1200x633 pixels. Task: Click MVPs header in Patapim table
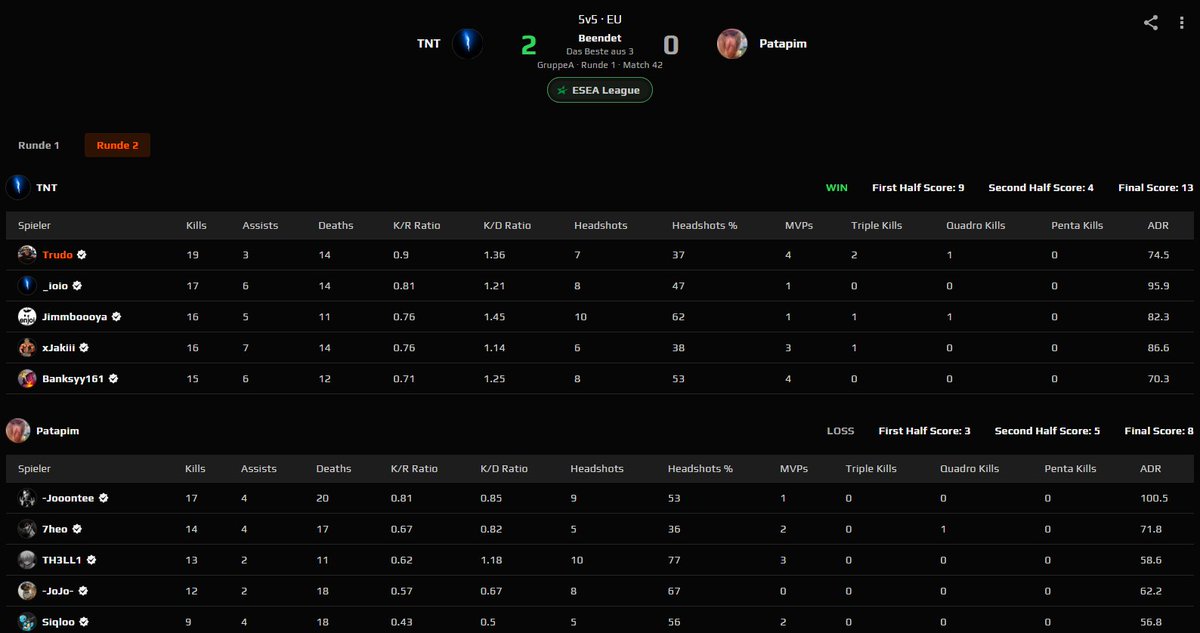coord(795,468)
